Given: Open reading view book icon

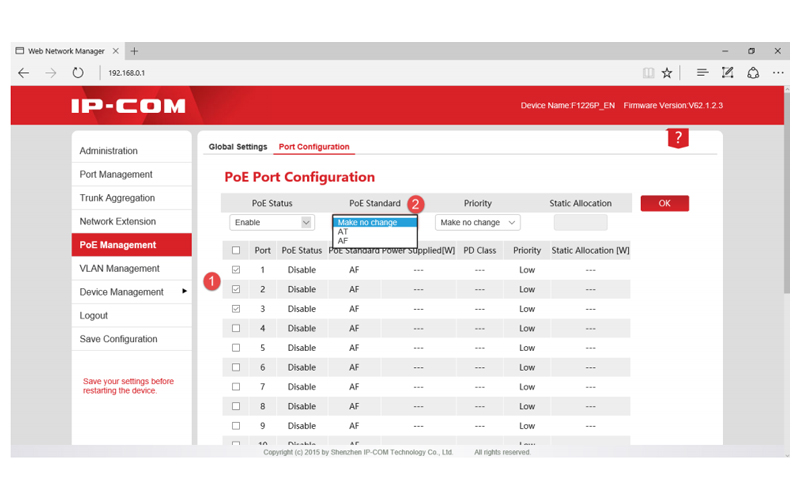Looking at the screenshot, I should 648,73.
